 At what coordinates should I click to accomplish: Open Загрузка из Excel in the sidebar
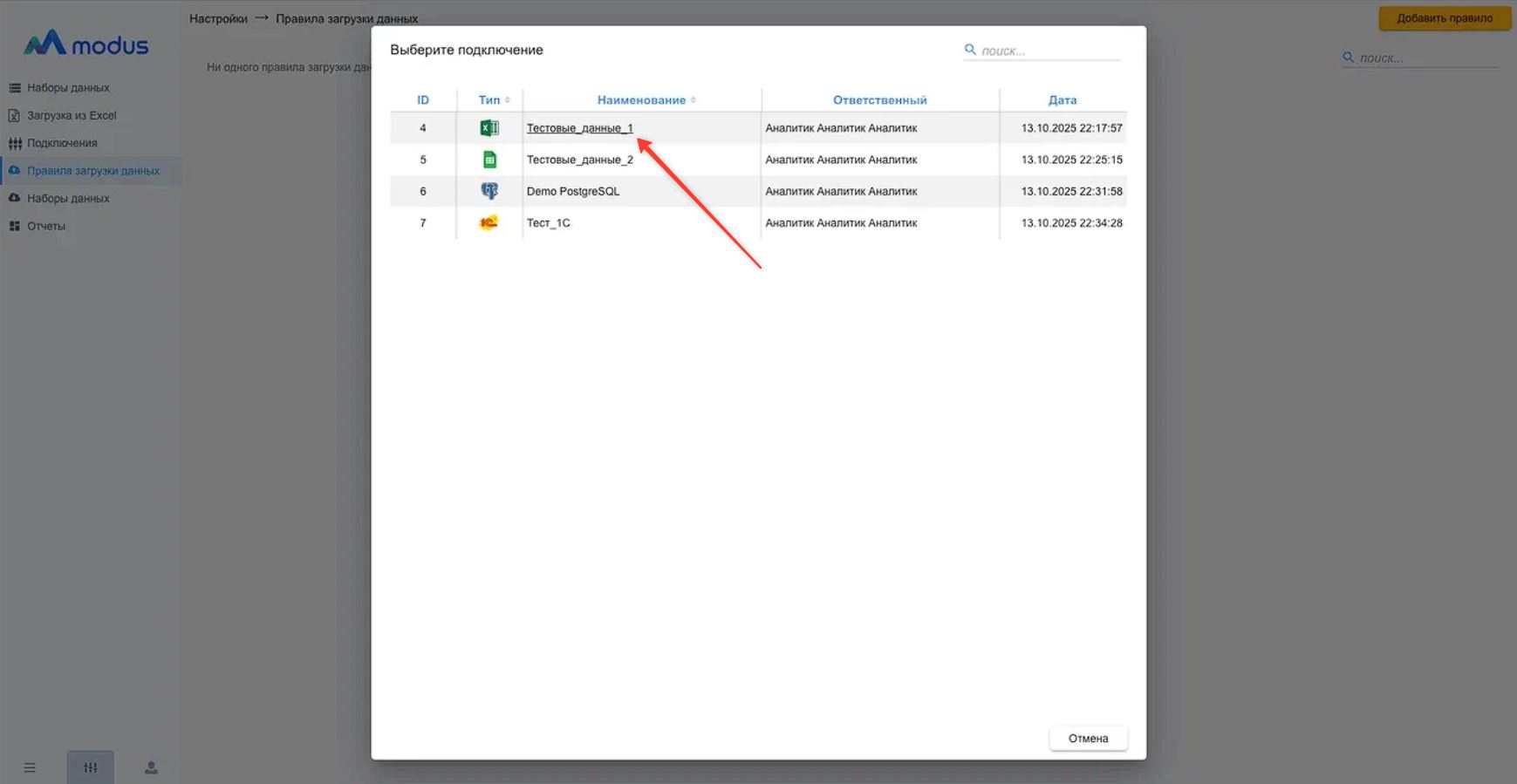point(71,115)
